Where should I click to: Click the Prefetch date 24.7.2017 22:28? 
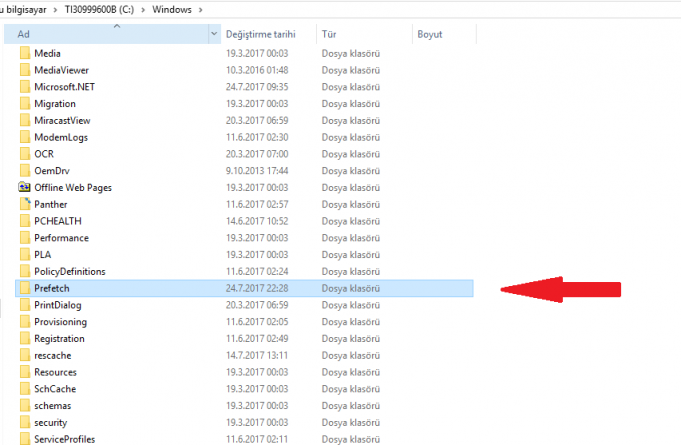[x=257, y=288]
